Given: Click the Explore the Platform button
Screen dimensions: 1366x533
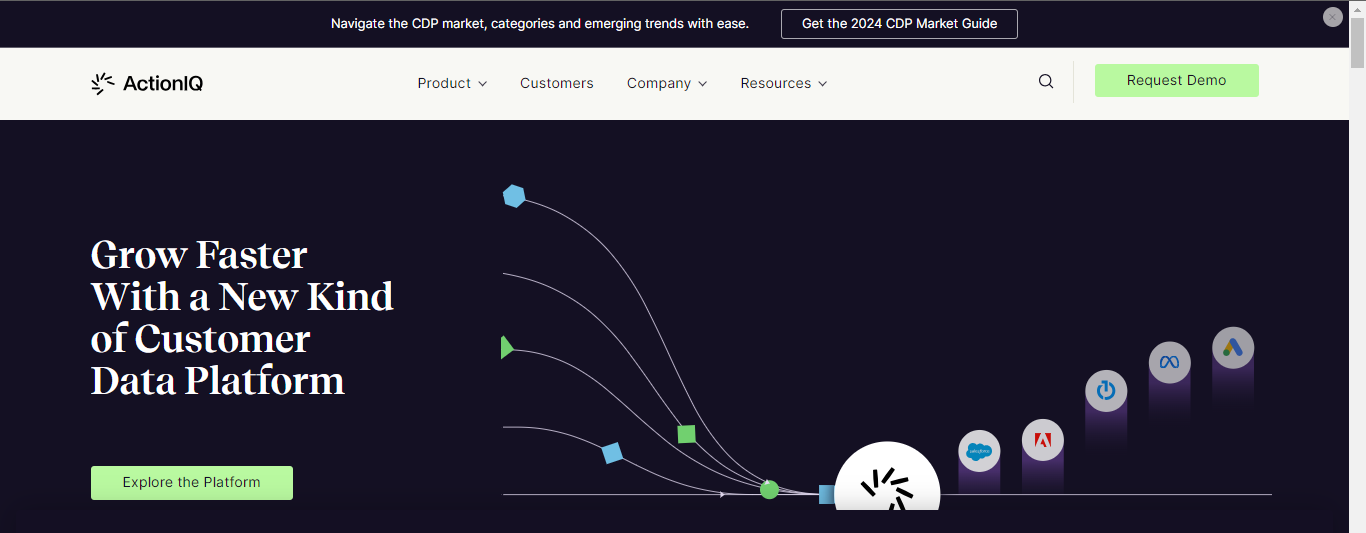Looking at the screenshot, I should pyautogui.click(x=192, y=483).
